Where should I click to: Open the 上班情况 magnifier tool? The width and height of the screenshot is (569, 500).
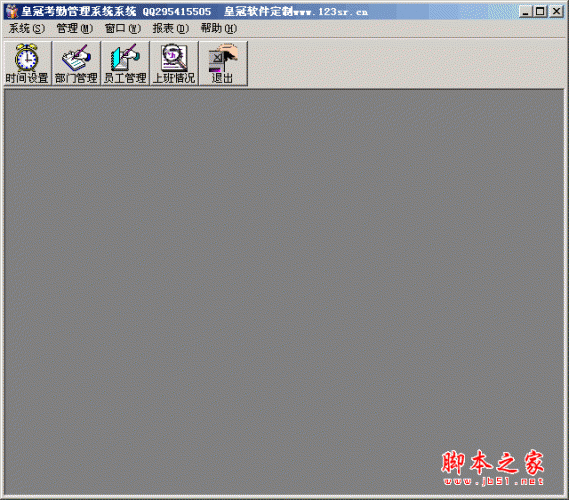174,63
